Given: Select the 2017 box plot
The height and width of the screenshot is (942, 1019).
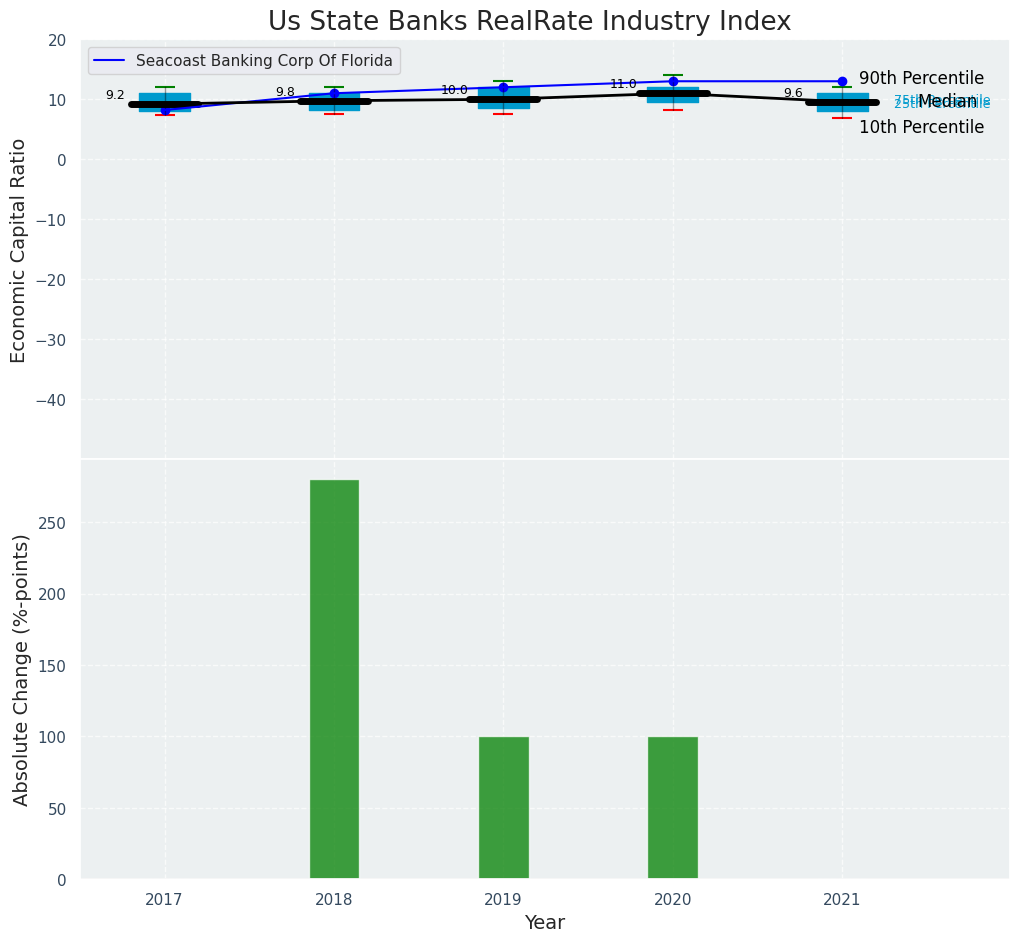Looking at the screenshot, I should 165,102.
